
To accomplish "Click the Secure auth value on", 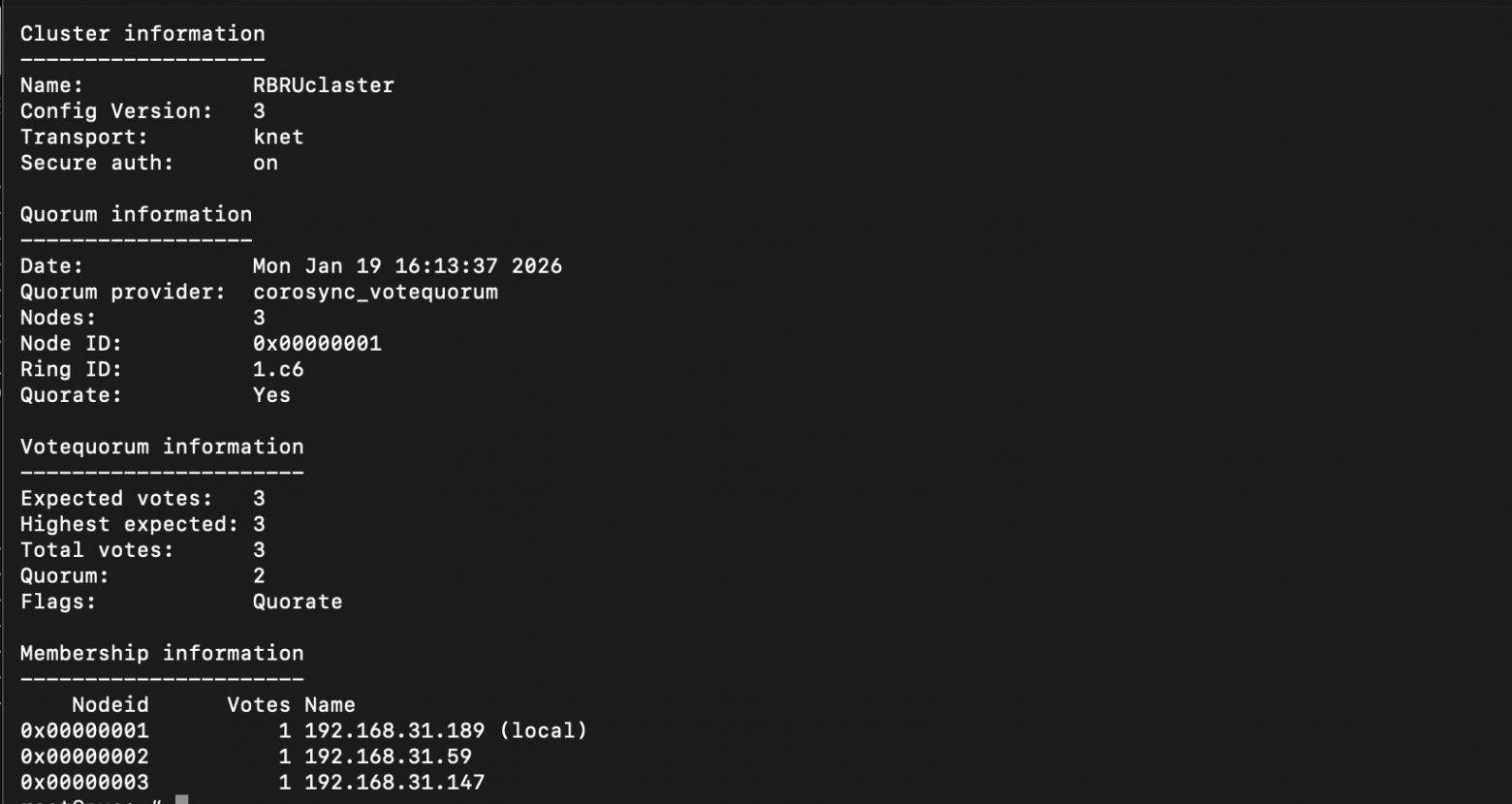I will pyautogui.click(x=266, y=163).
